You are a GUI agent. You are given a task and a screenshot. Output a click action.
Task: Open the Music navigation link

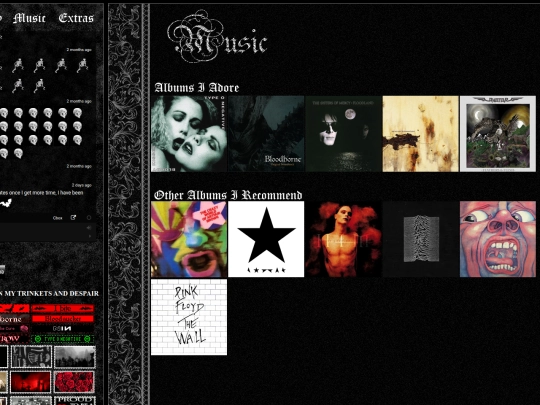(29, 18)
